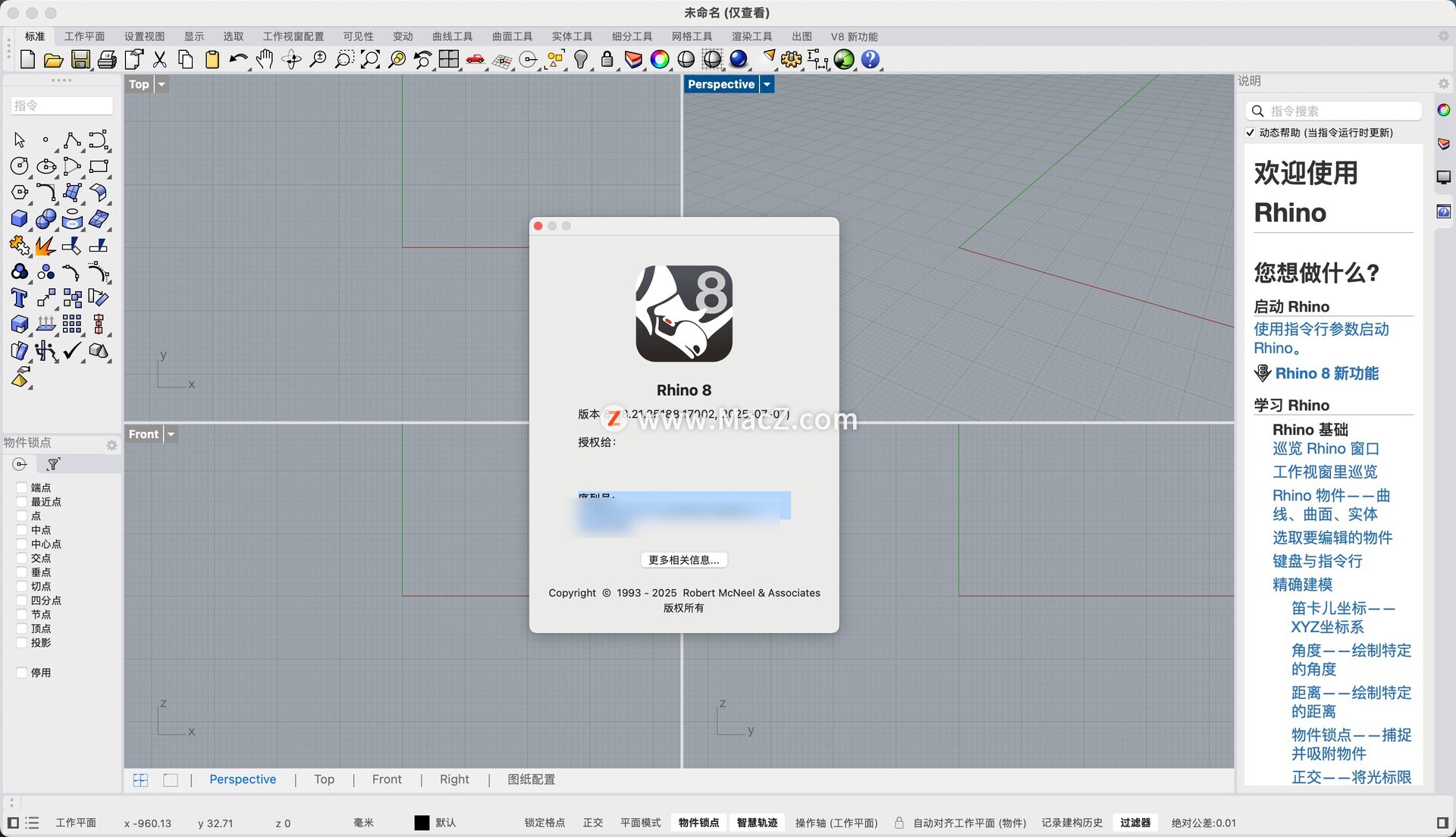Select the Text tool in sidebar

pos(20,298)
